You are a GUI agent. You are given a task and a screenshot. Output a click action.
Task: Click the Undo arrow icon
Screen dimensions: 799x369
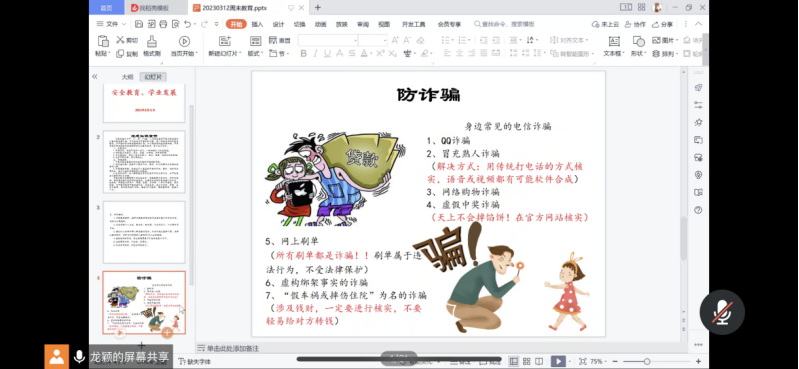pyautogui.click(x=188, y=24)
